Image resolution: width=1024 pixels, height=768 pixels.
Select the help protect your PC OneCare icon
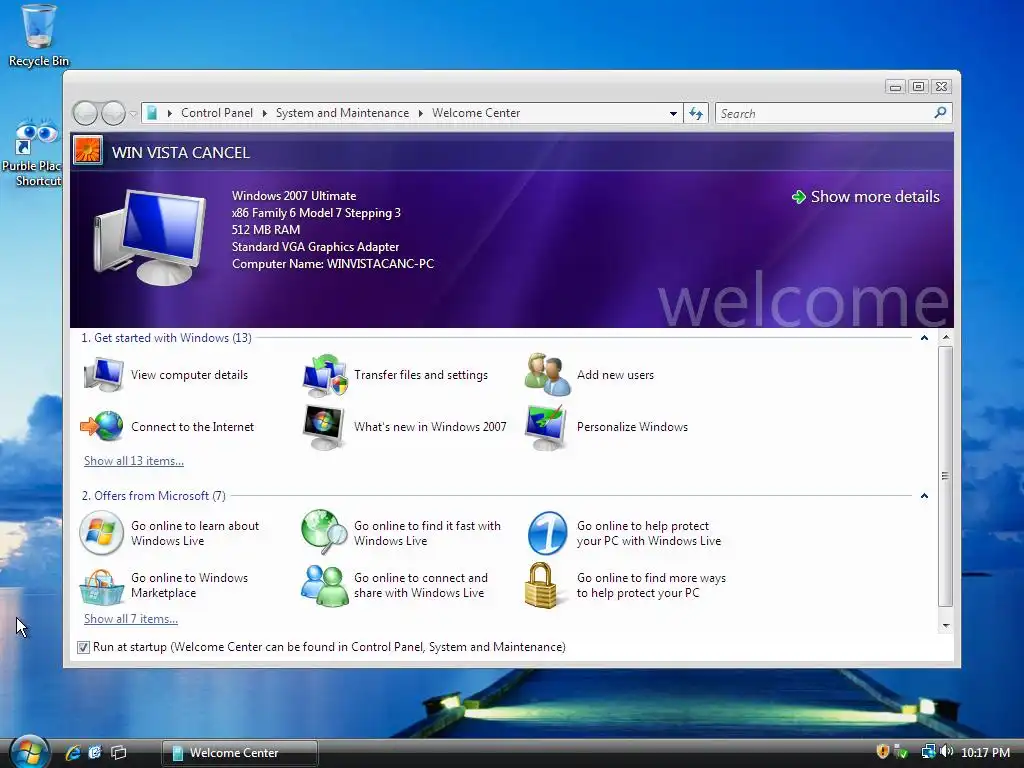[x=547, y=533]
